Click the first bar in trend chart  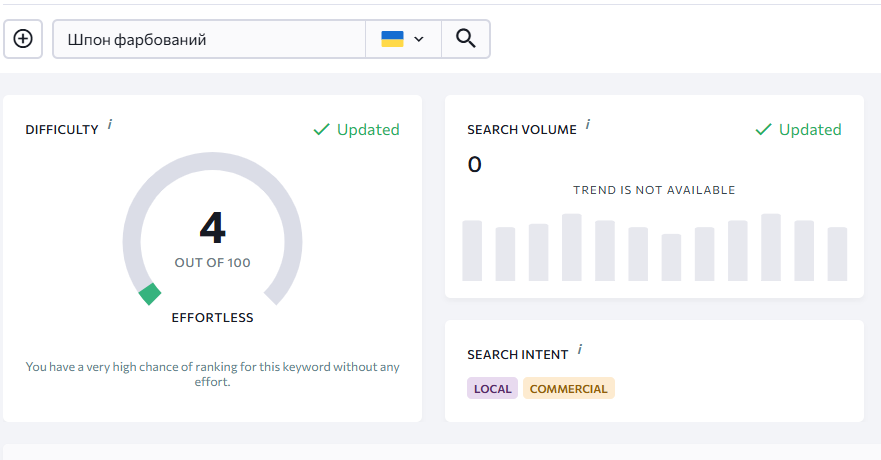[x=472, y=251]
